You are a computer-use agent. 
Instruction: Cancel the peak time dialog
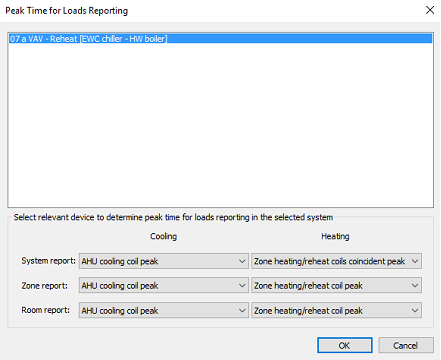click(406, 345)
